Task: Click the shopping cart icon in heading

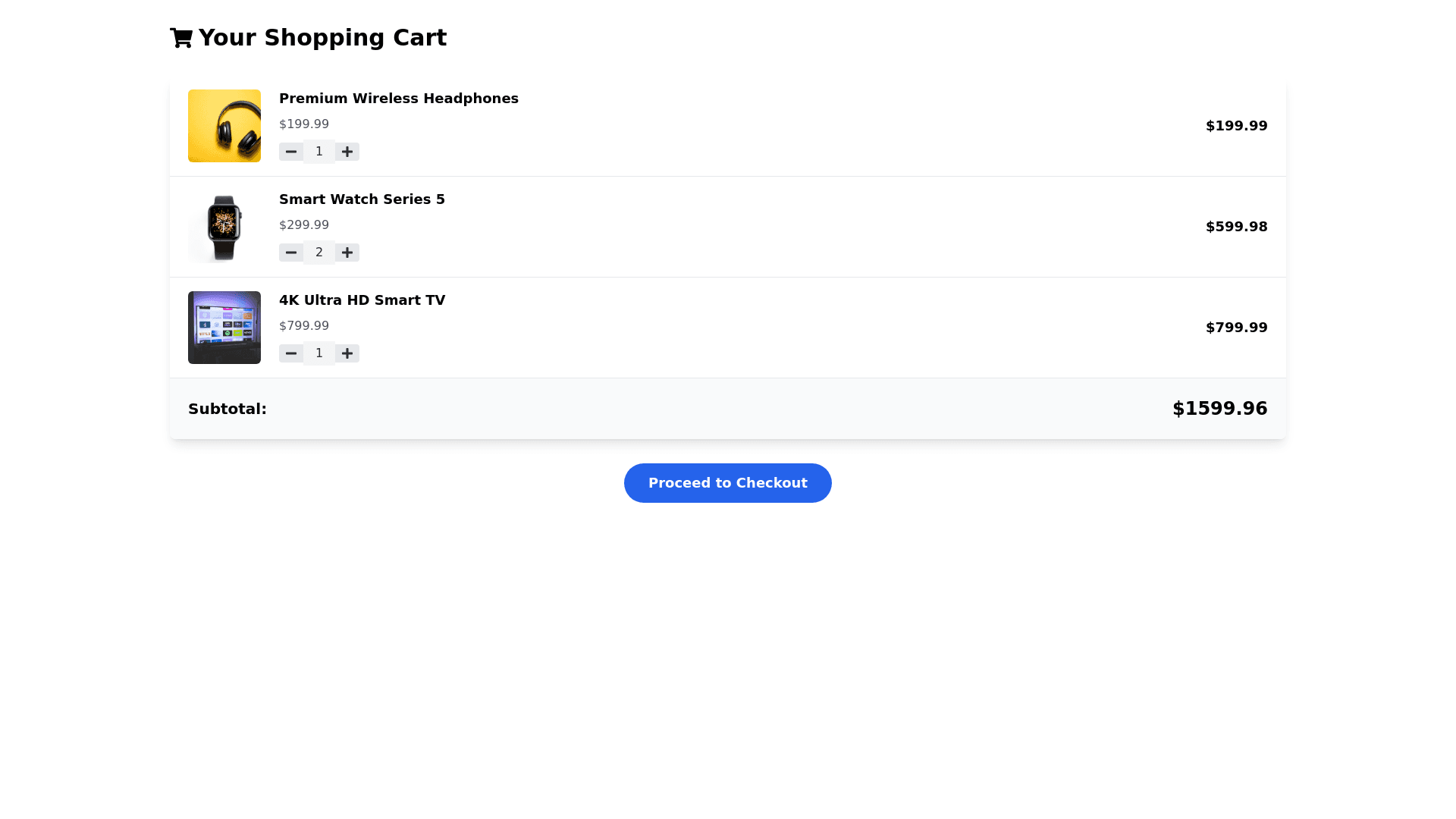Action: (181, 38)
